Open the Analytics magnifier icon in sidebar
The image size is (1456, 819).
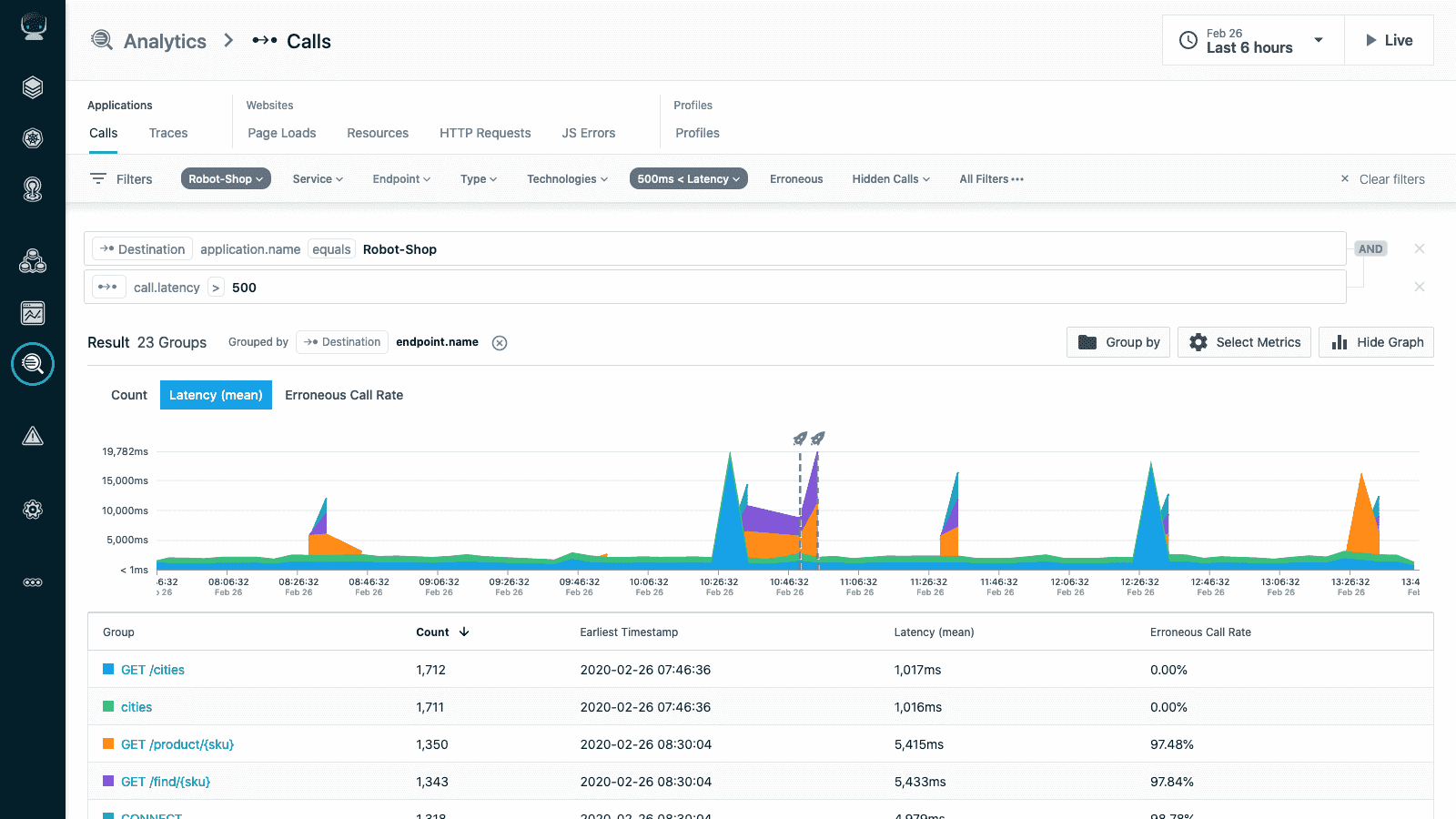(x=33, y=364)
